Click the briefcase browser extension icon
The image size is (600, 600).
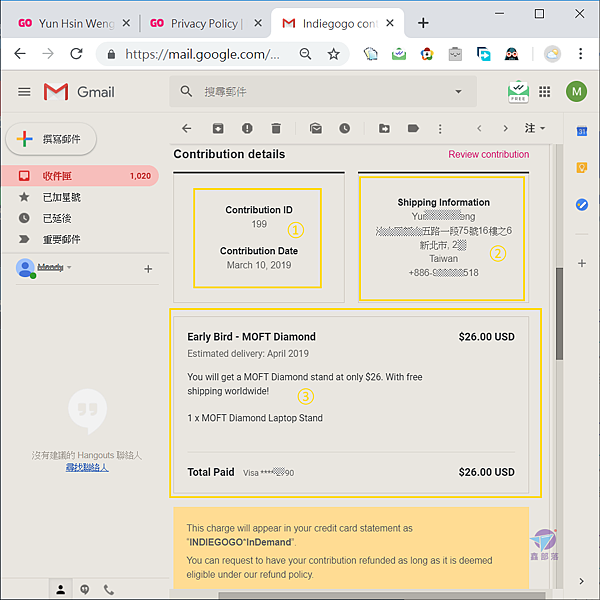click(455, 54)
